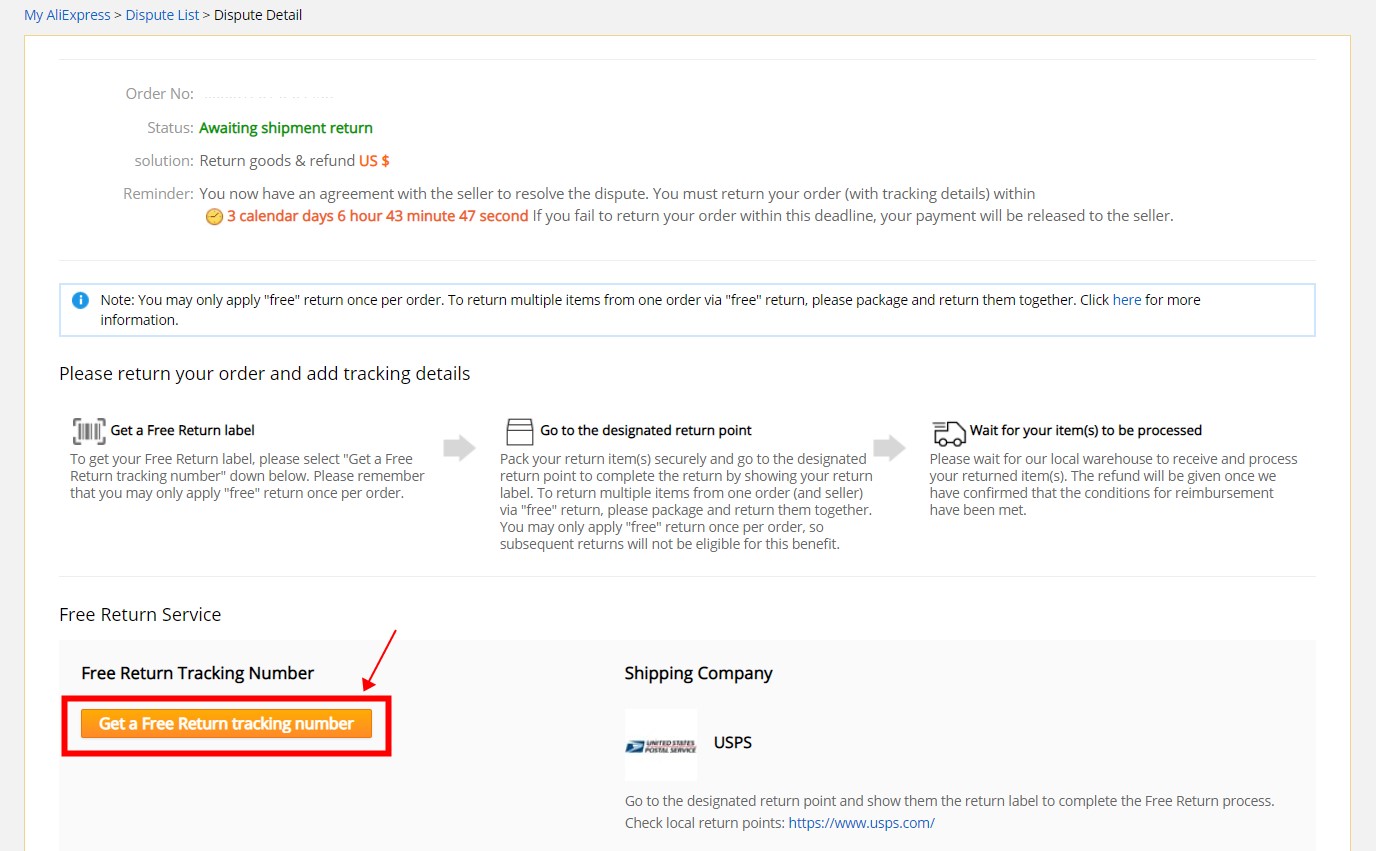Click the gray arrow before the truck step

tap(889, 447)
